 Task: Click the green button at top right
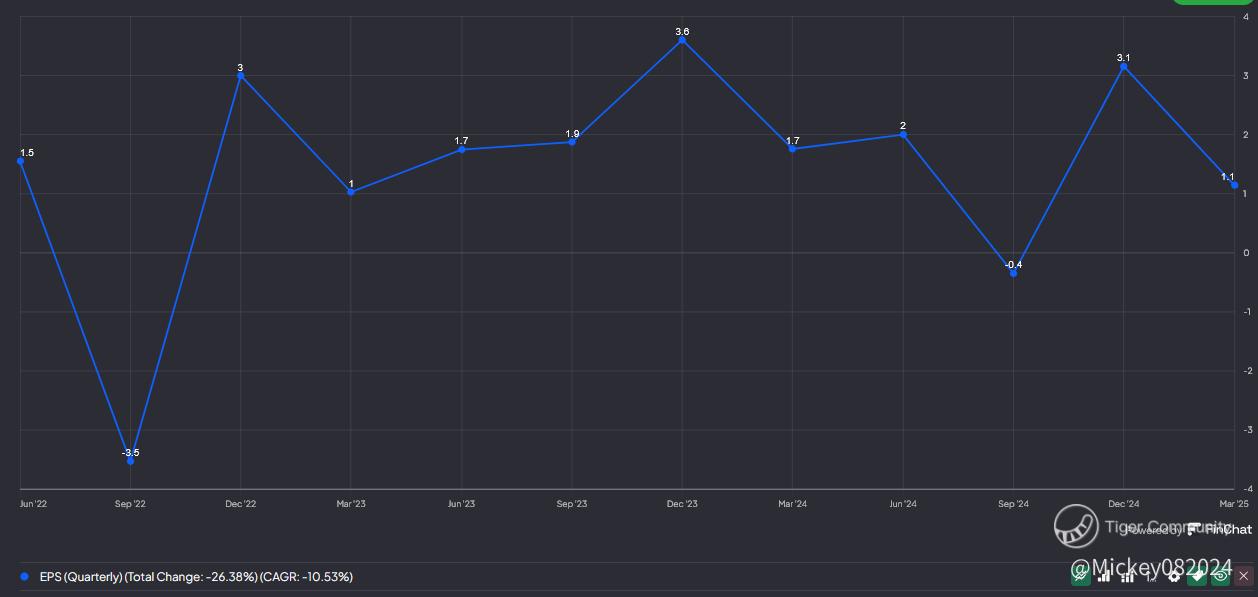pos(1215,2)
